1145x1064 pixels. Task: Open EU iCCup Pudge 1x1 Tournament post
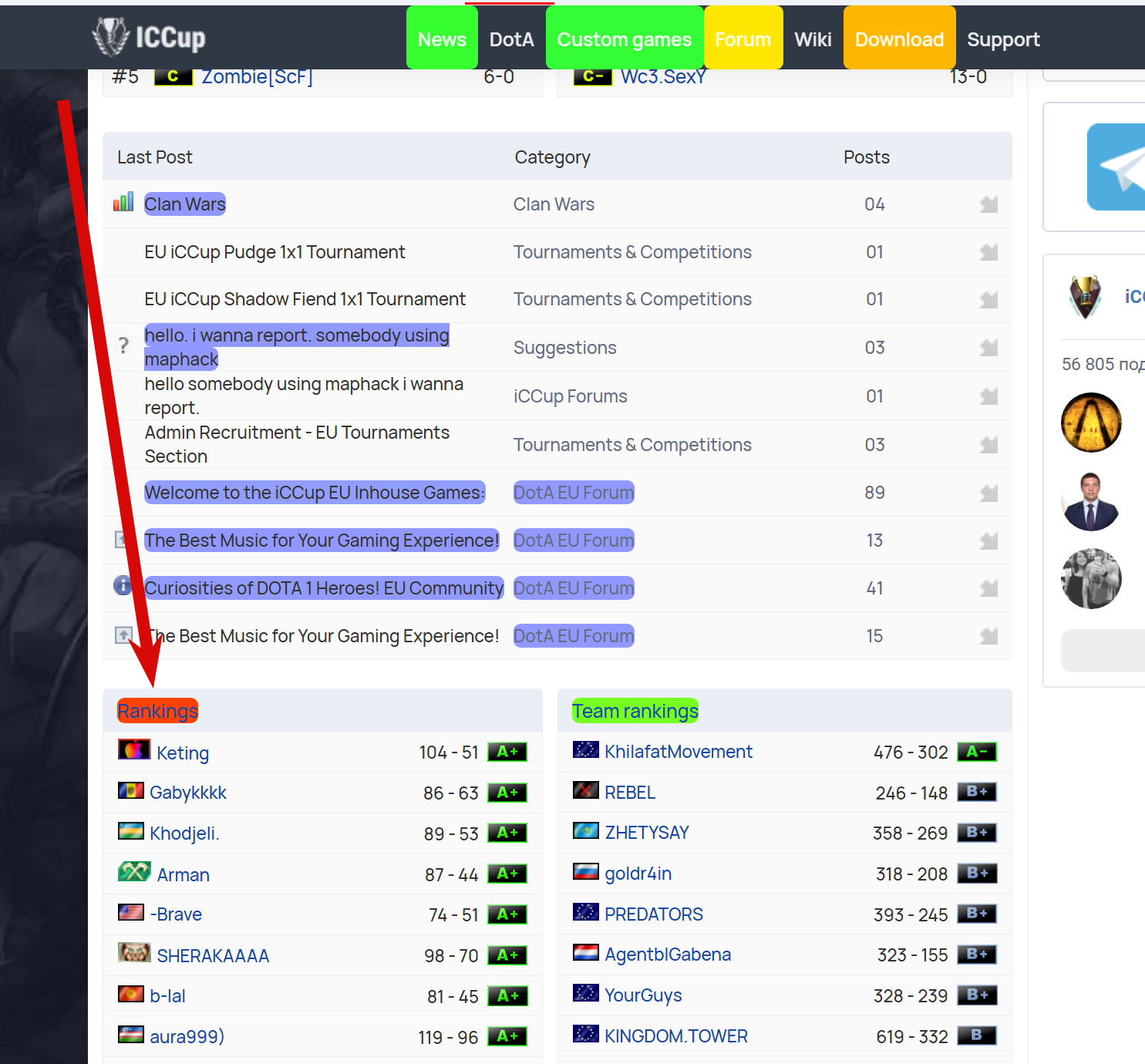pyautogui.click(x=274, y=252)
